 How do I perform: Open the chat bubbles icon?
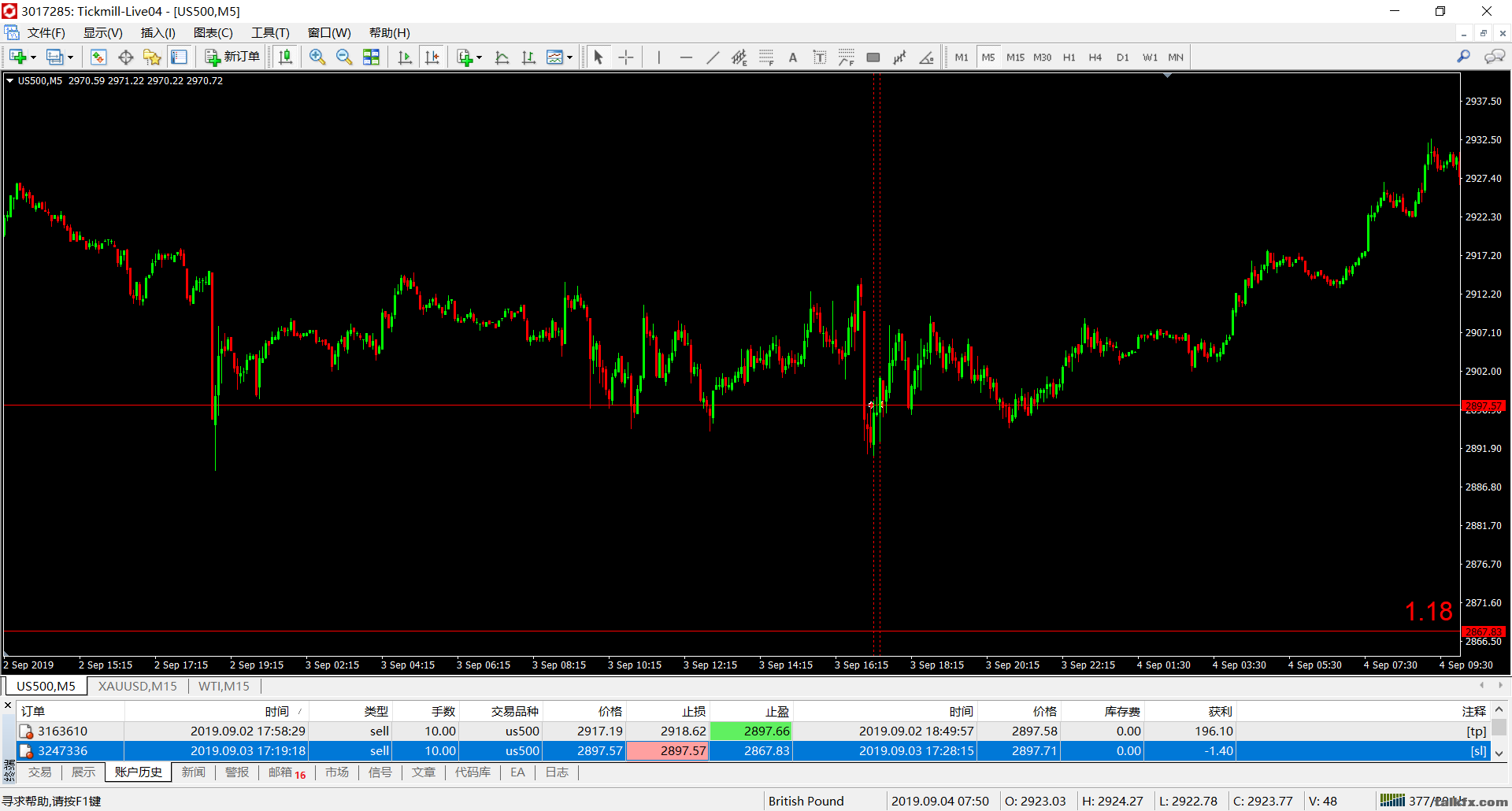[1494, 57]
